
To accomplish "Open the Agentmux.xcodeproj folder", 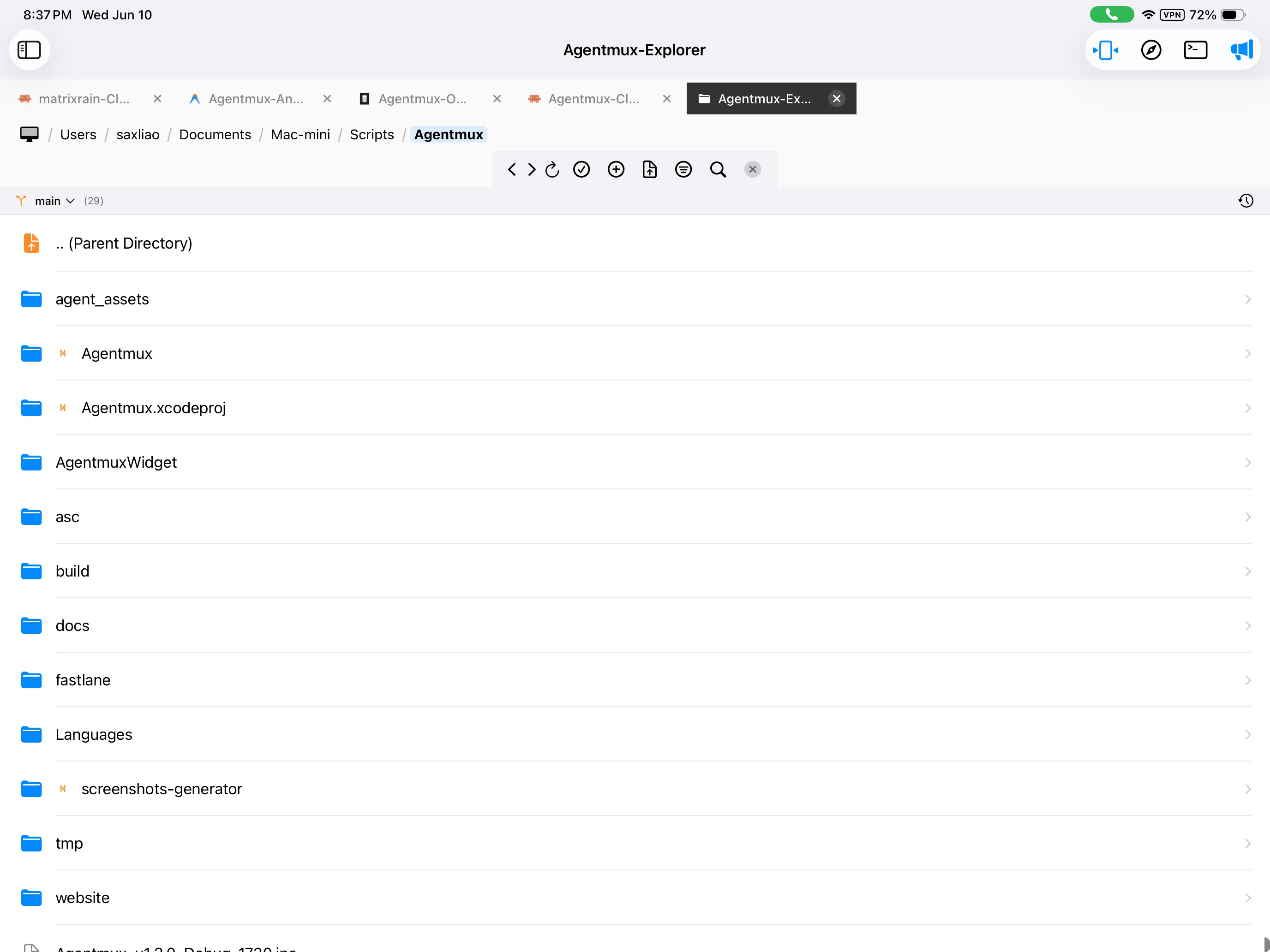I will pos(635,408).
